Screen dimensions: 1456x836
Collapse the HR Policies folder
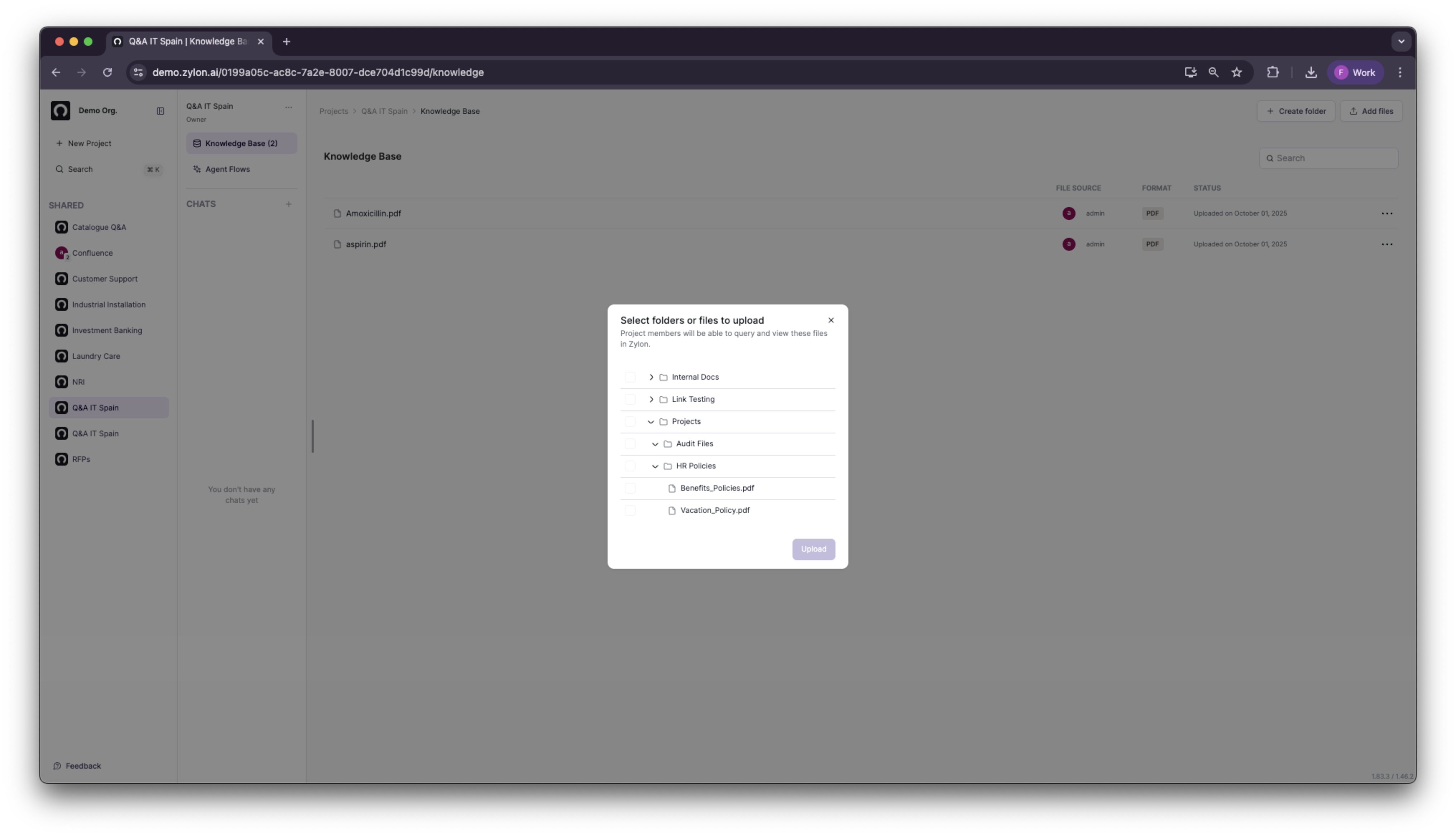click(x=655, y=466)
